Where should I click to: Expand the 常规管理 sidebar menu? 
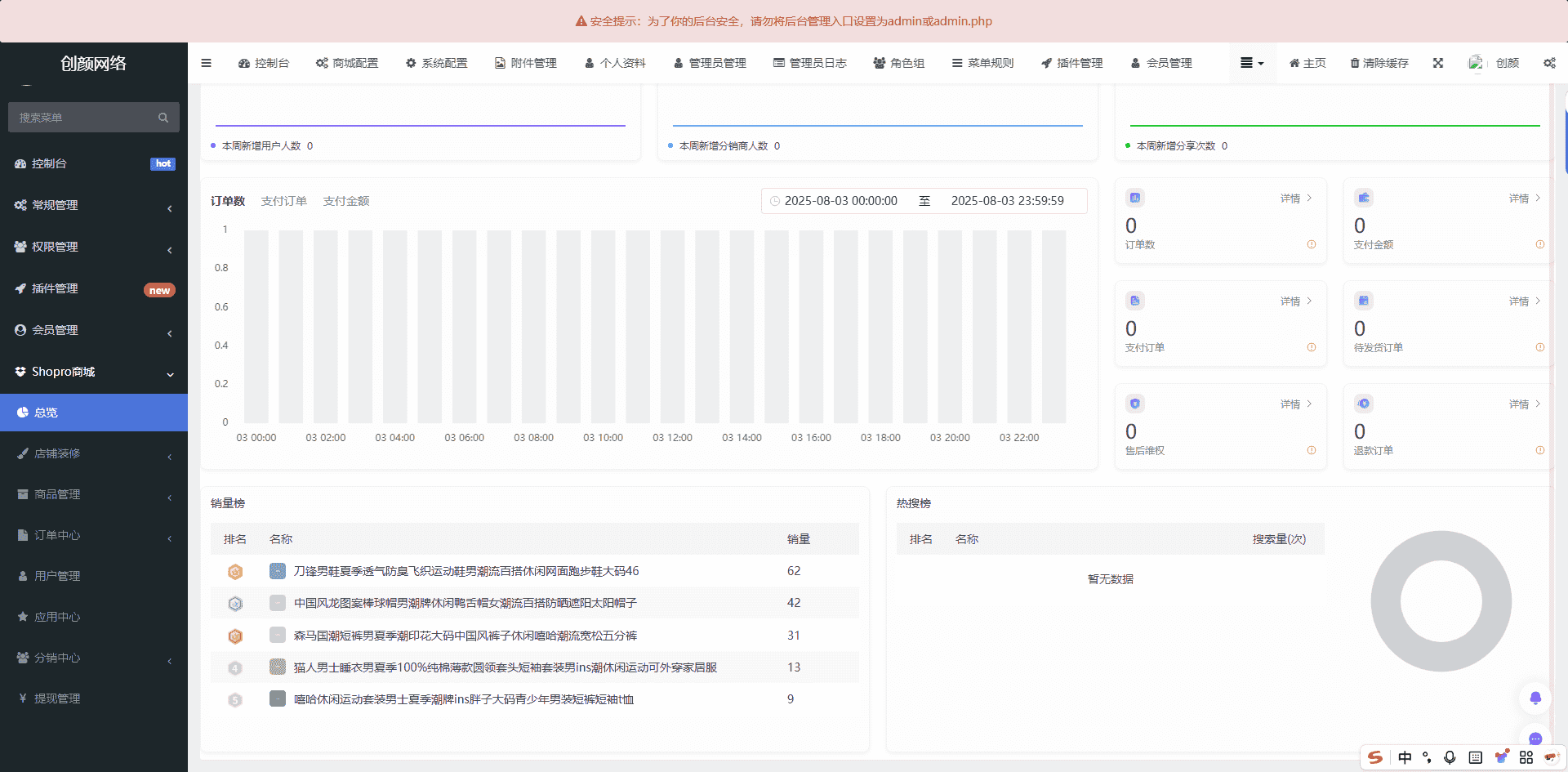pyautogui.click(x=93, y=205)
